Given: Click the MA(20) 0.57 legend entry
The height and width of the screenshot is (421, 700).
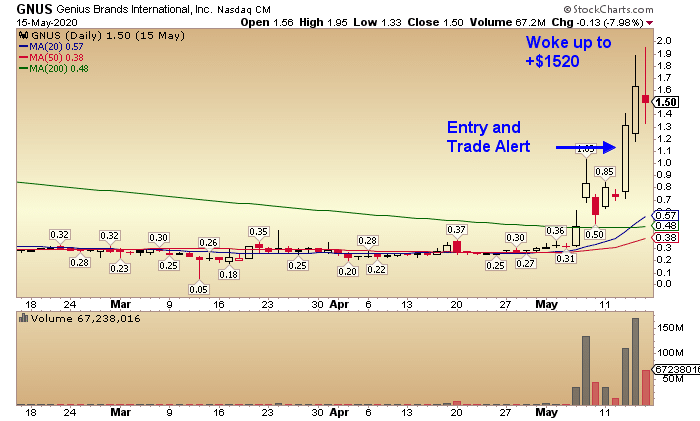Looking at the screenshot, I should [51, 47].
